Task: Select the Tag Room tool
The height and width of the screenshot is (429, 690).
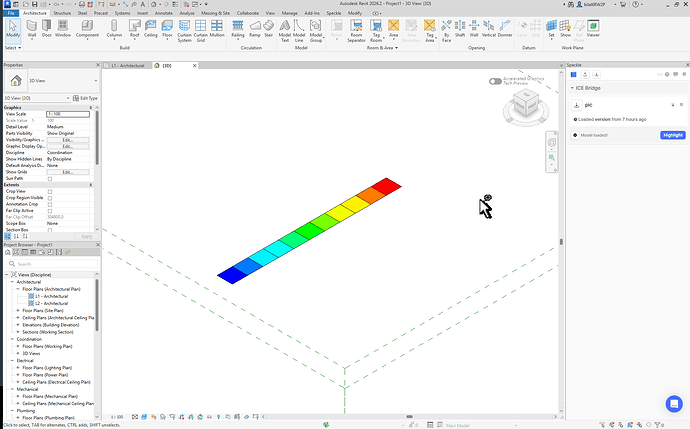Action: coord(376,31)
